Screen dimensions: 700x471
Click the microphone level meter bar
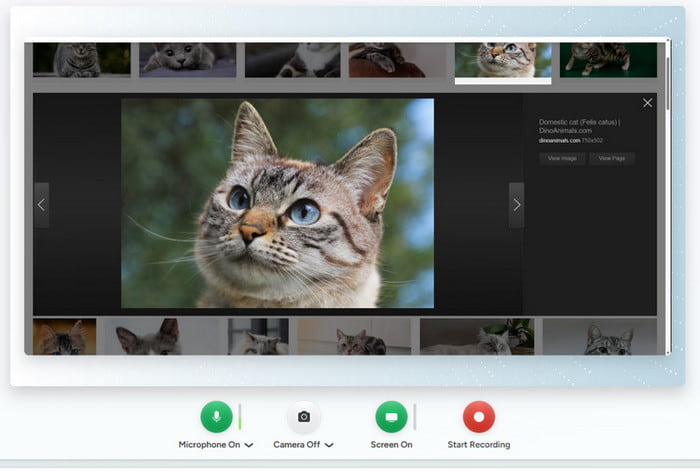click(240, 417)
